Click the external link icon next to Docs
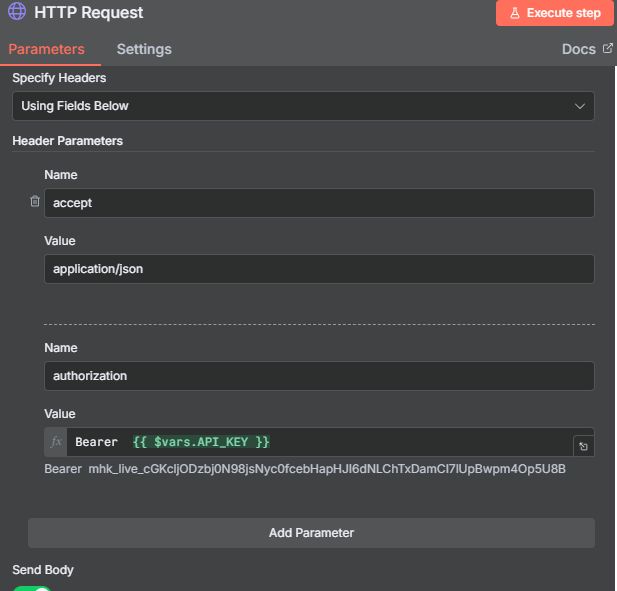Screen dimensions: 617x591 607,48
